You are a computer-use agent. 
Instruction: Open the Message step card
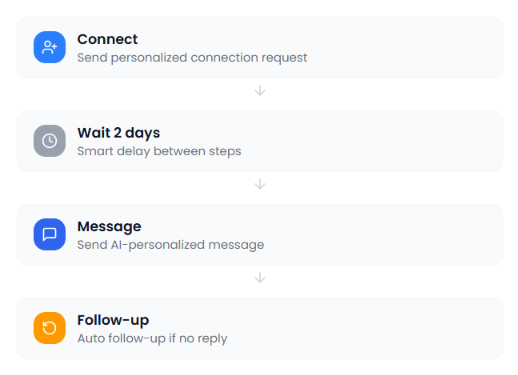[260, 235]
